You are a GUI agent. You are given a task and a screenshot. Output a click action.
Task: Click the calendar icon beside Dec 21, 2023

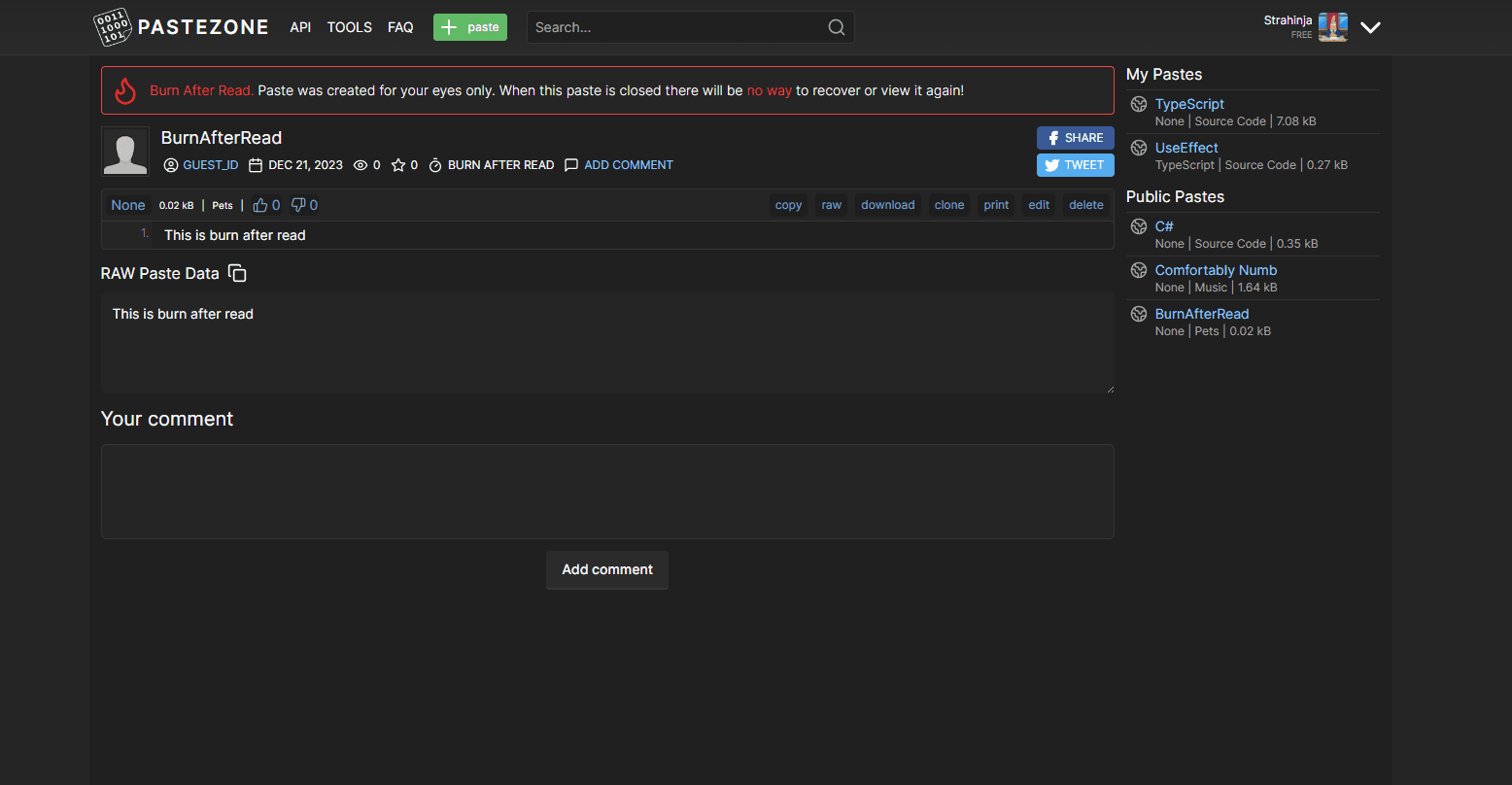(x=256, y=165)
